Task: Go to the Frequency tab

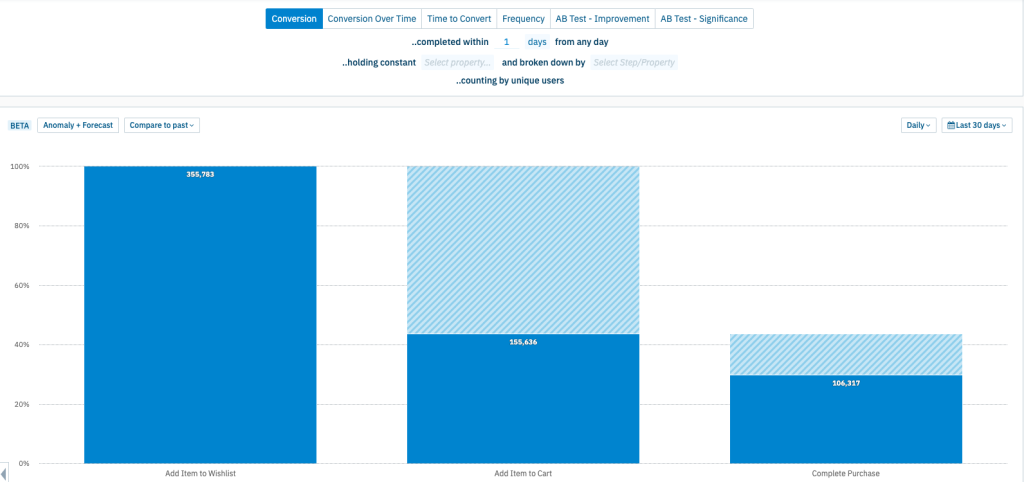Action: pyautogui.click(x=523, y=19)
